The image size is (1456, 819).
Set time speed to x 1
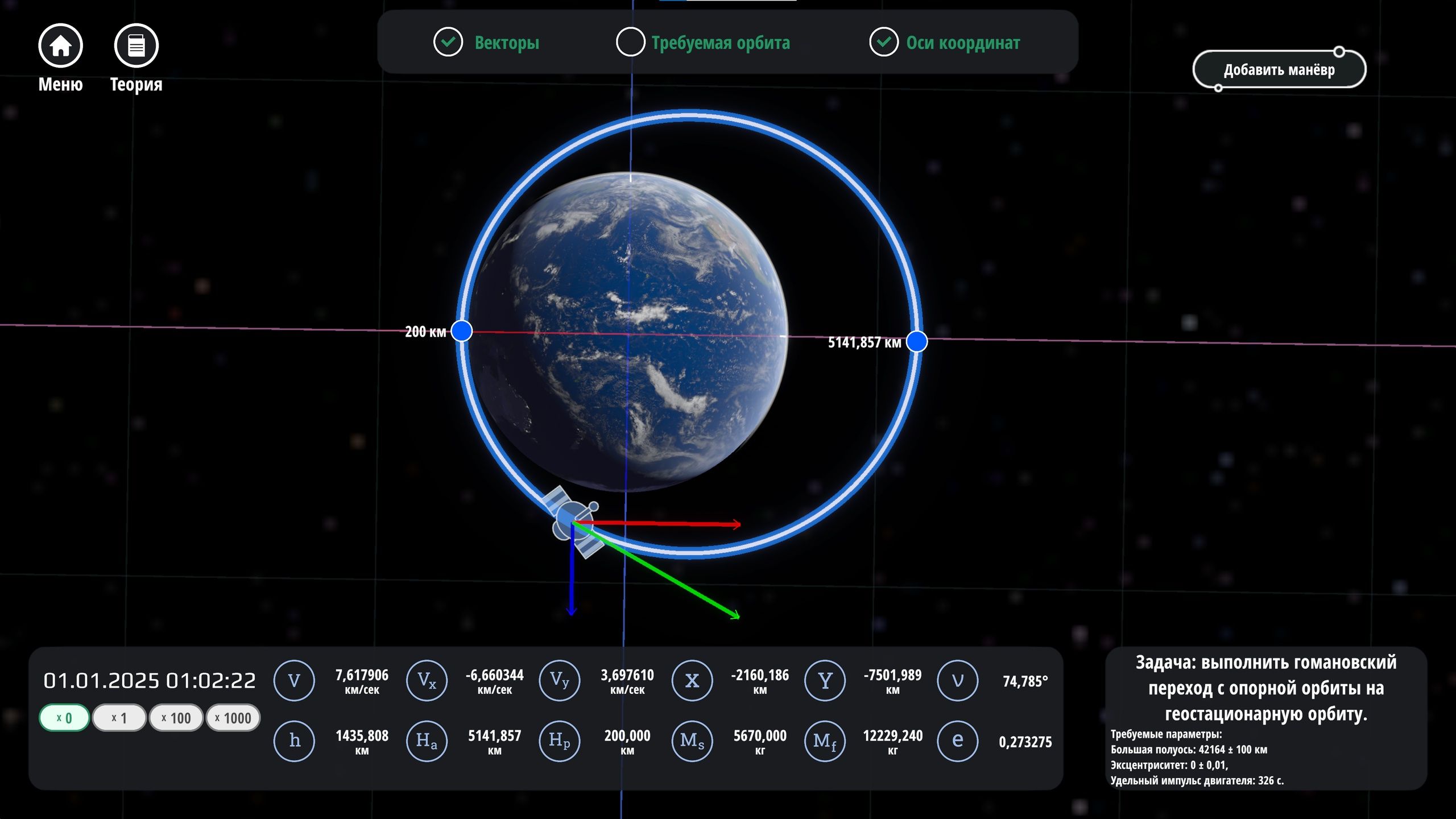pos(119,718)
